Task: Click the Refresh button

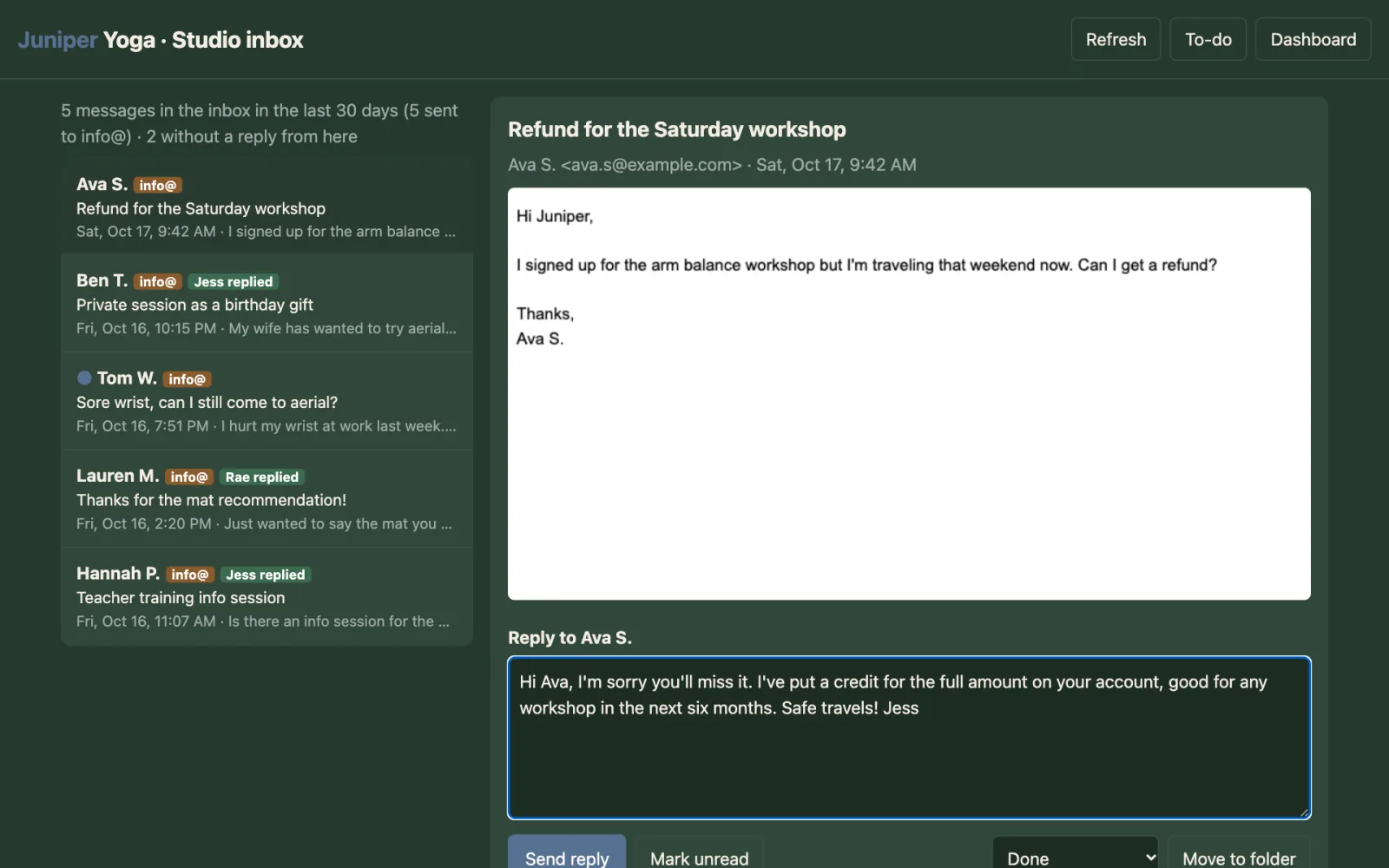Action: pyautogui.click(x=1116, y=39)
